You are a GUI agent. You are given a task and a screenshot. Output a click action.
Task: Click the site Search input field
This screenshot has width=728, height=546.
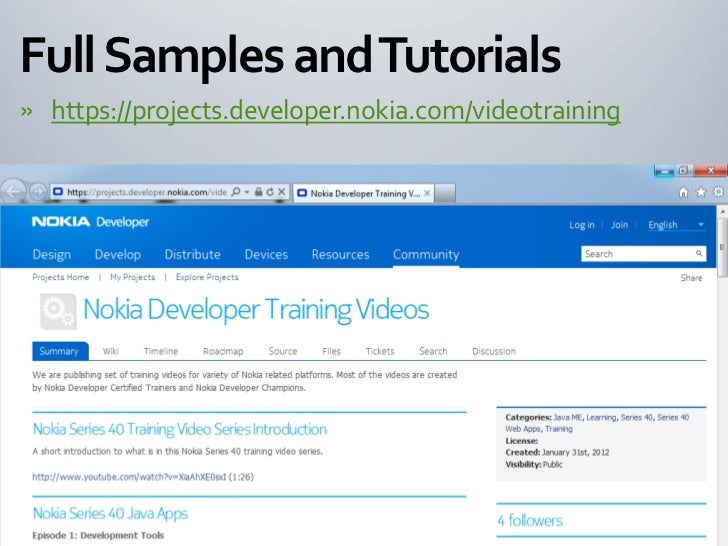point(643,254)
